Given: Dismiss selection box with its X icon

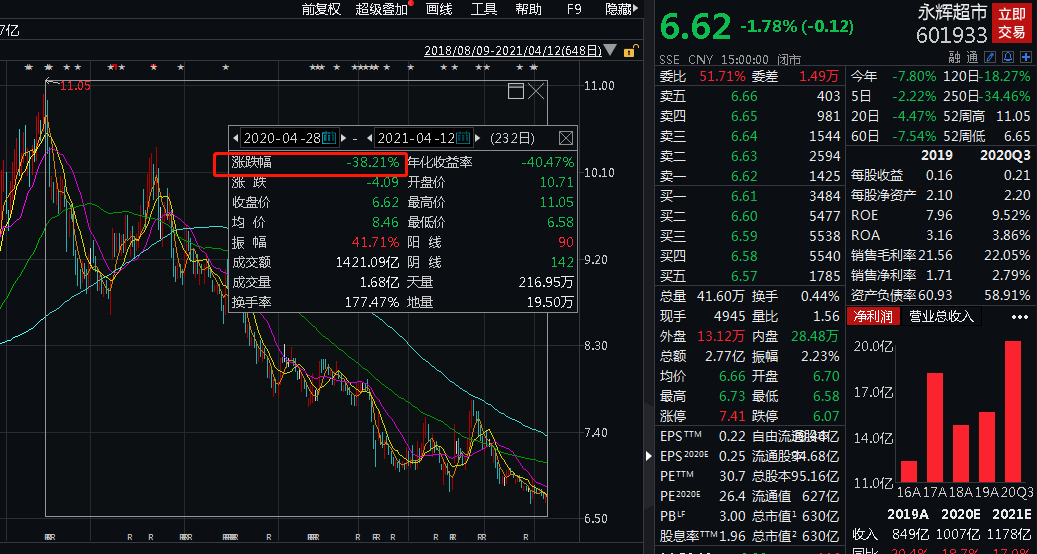Looking at the screenshot, I should 537,92.
